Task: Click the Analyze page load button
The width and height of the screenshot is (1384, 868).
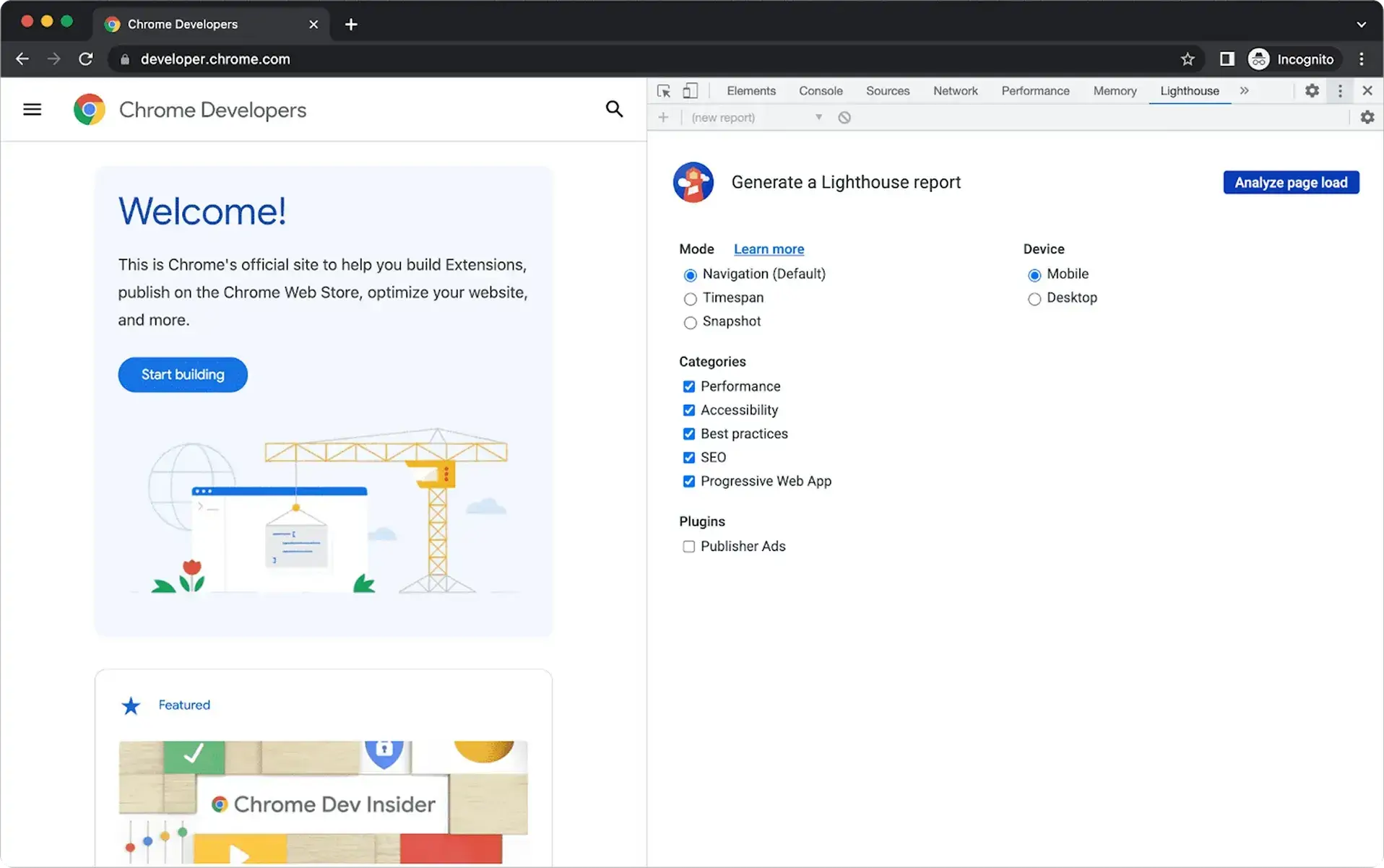Action: (x=1290, y=183)
